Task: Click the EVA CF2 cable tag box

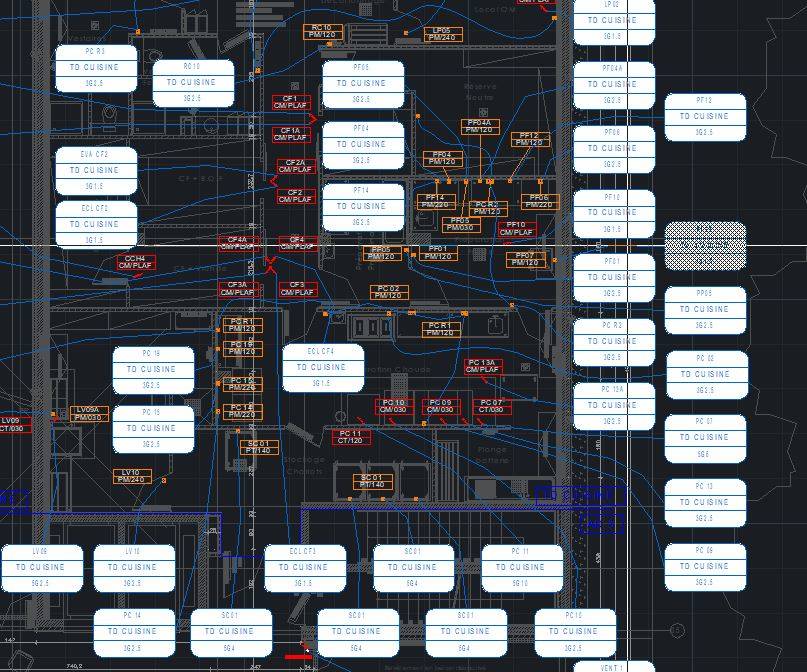Action: pos(95,170)
